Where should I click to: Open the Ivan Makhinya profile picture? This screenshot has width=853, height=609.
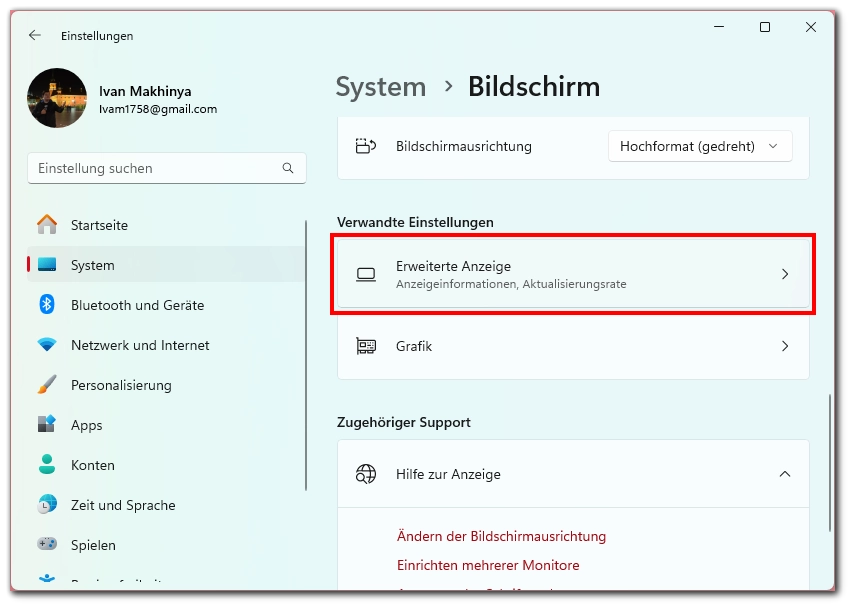pos(57,98)
